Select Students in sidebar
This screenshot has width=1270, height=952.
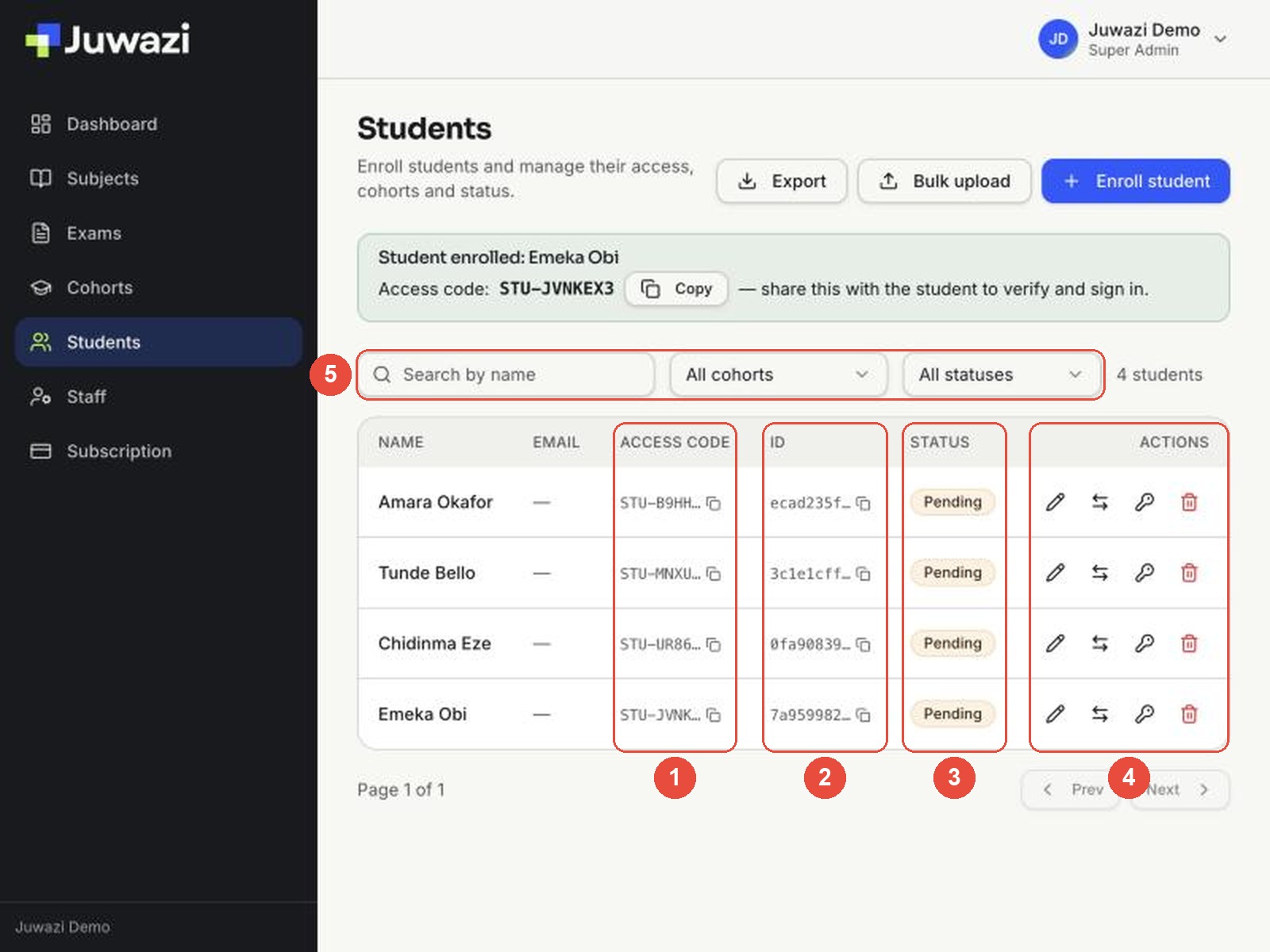[x=159, y=342]
